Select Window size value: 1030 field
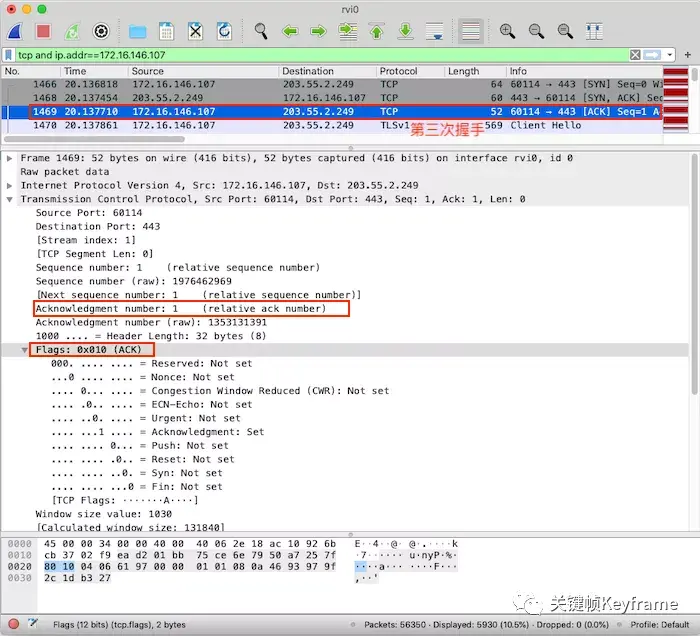This screenshot has width=700, height=636. (104, 514)
